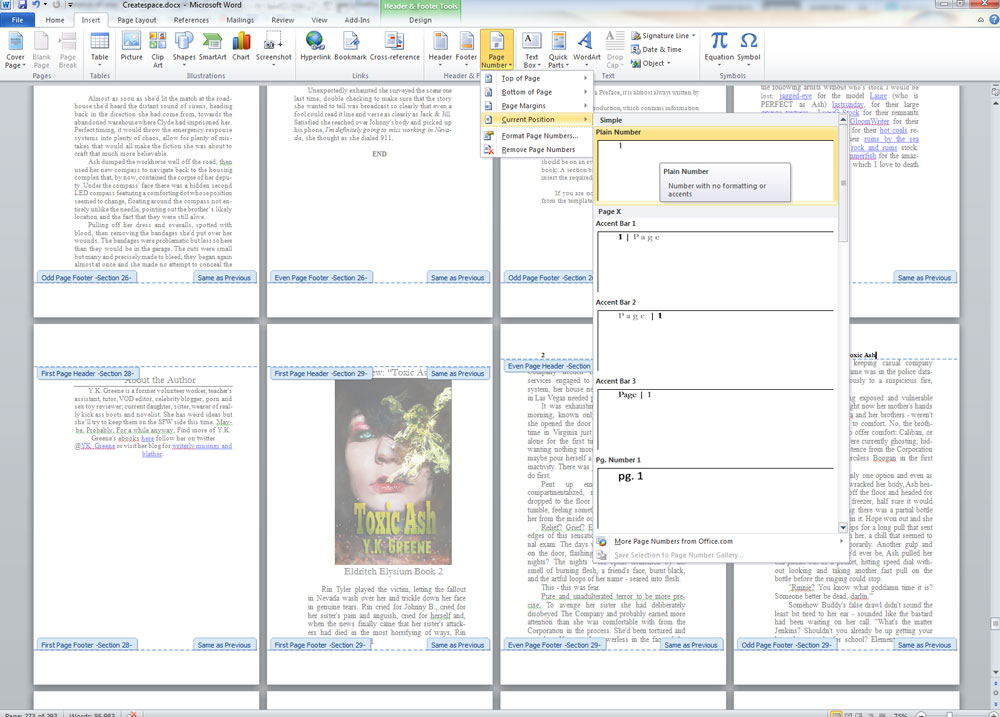The width and height of the screenshot is (1000, 717).
Task: Click the Picture icon in Illustrations
Action: 131,46
